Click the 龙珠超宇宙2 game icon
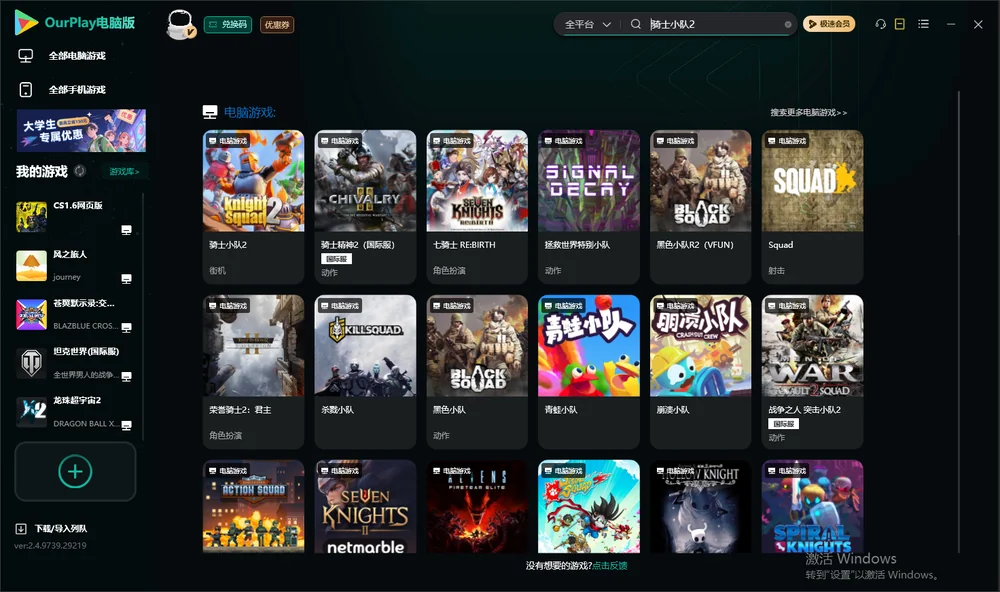 click(x=31, y=412)
